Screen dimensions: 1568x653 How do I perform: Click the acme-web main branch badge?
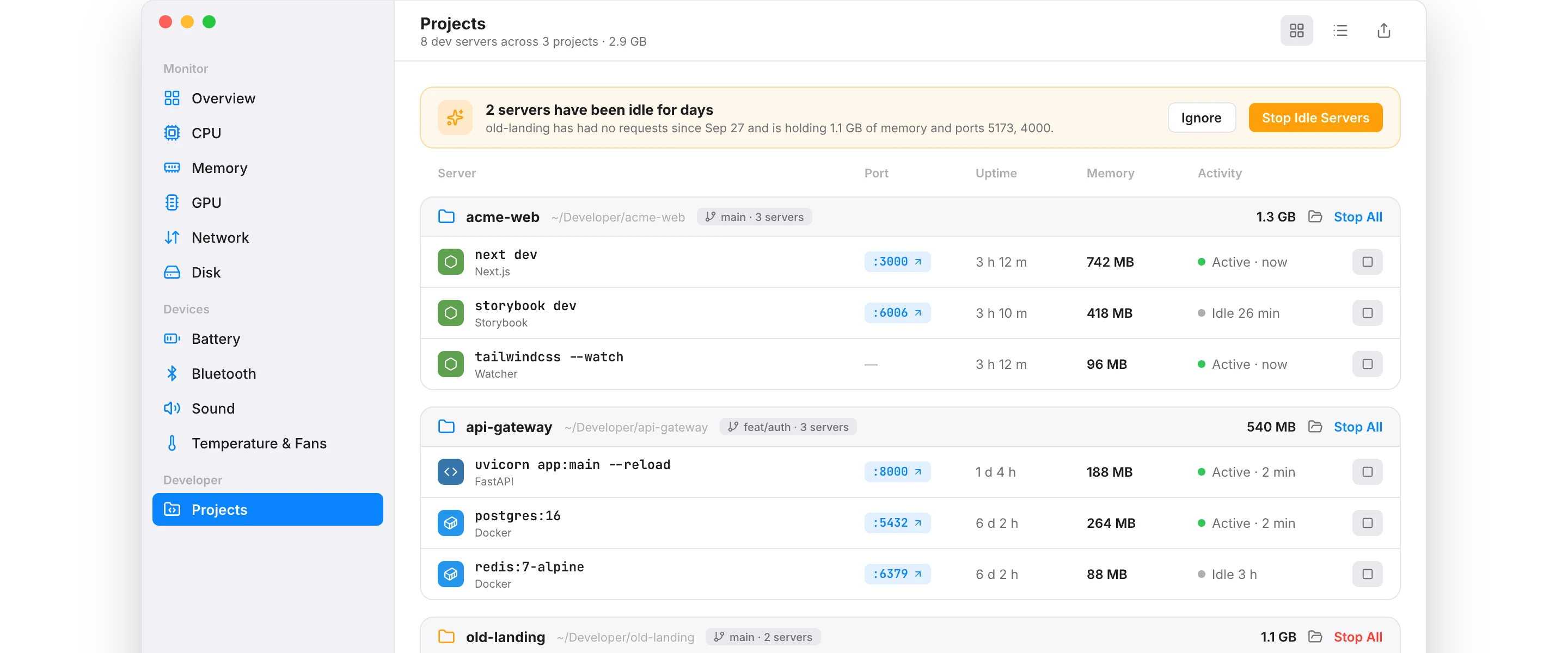(x=754, y=217)
